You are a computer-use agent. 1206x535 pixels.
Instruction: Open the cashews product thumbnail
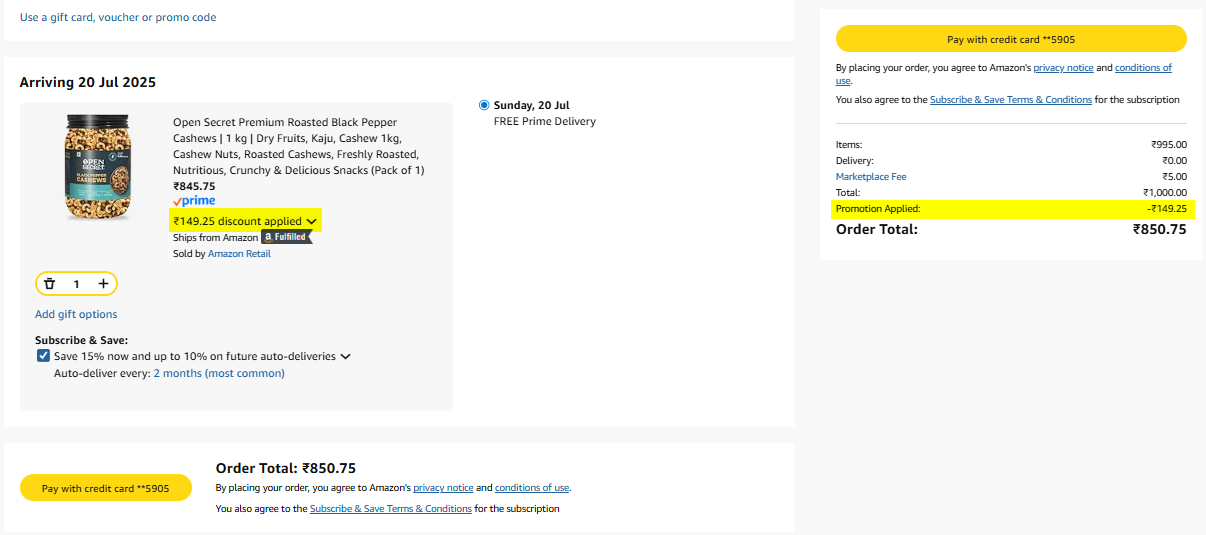pos(98,168)
